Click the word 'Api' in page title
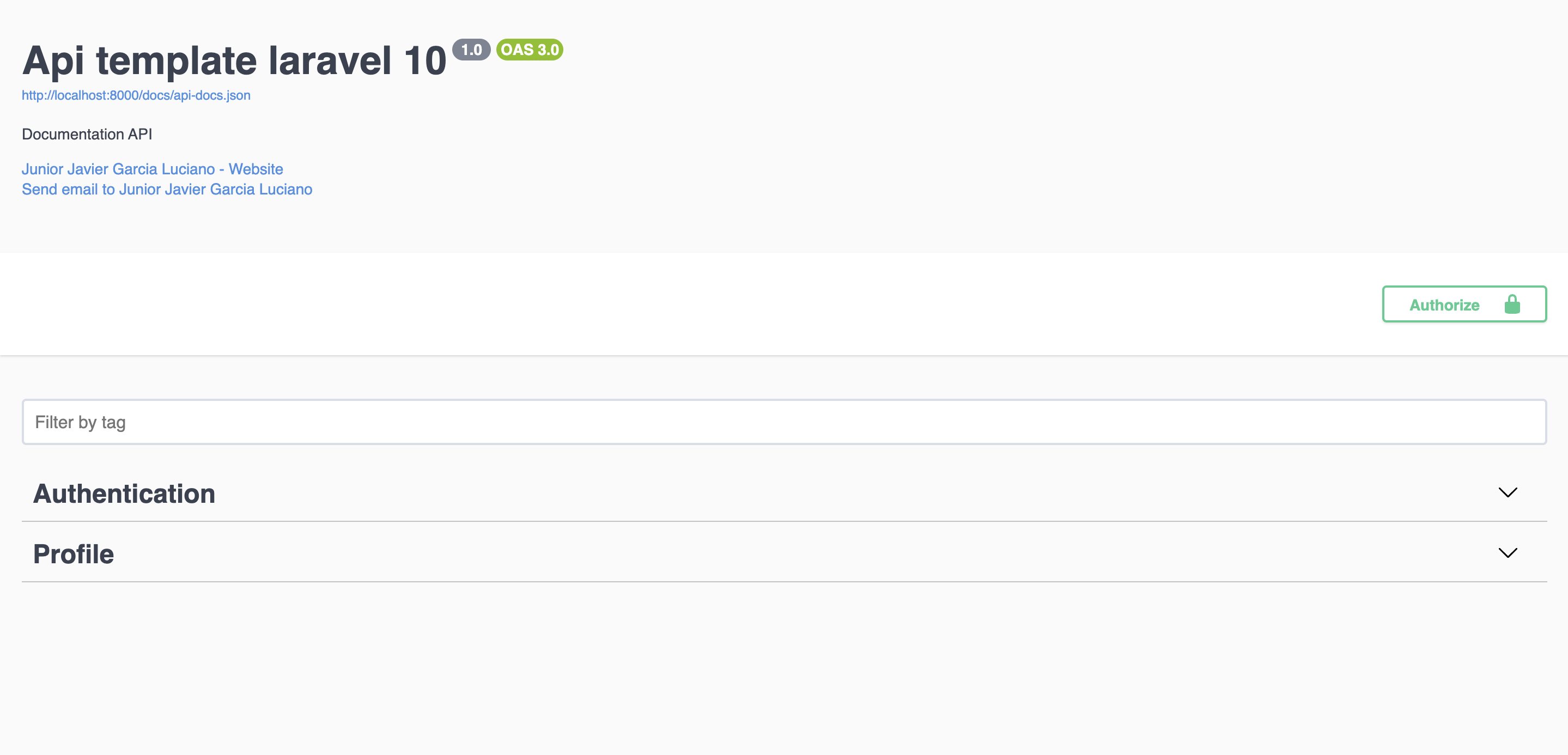 [x=53, y=61]
